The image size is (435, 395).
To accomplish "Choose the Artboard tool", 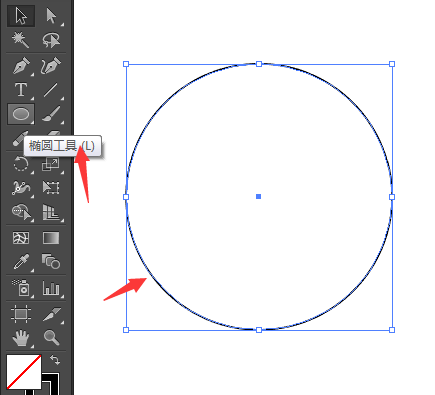I will tap(21, 314).
